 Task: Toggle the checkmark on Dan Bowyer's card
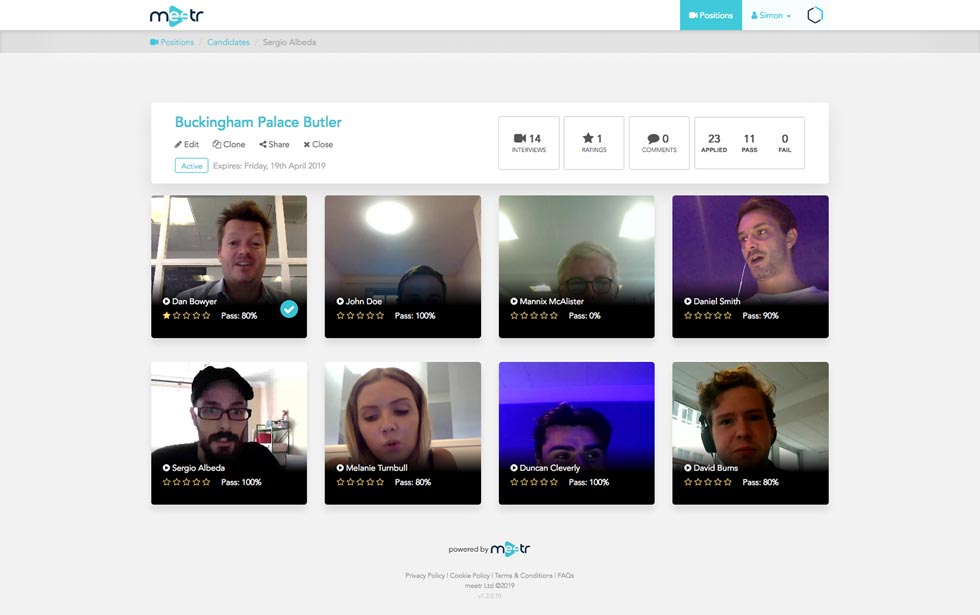pos(289,309)
